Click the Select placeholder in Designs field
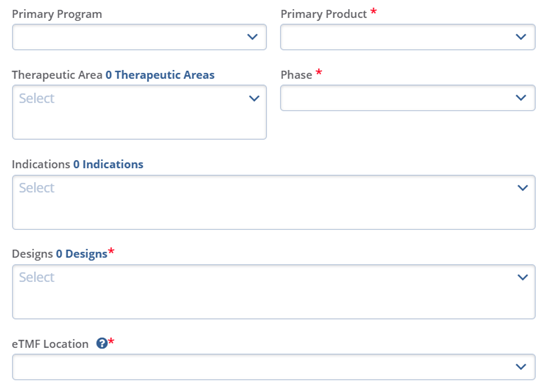The height and width of the screenshot is (389, 547). point(37,277)
